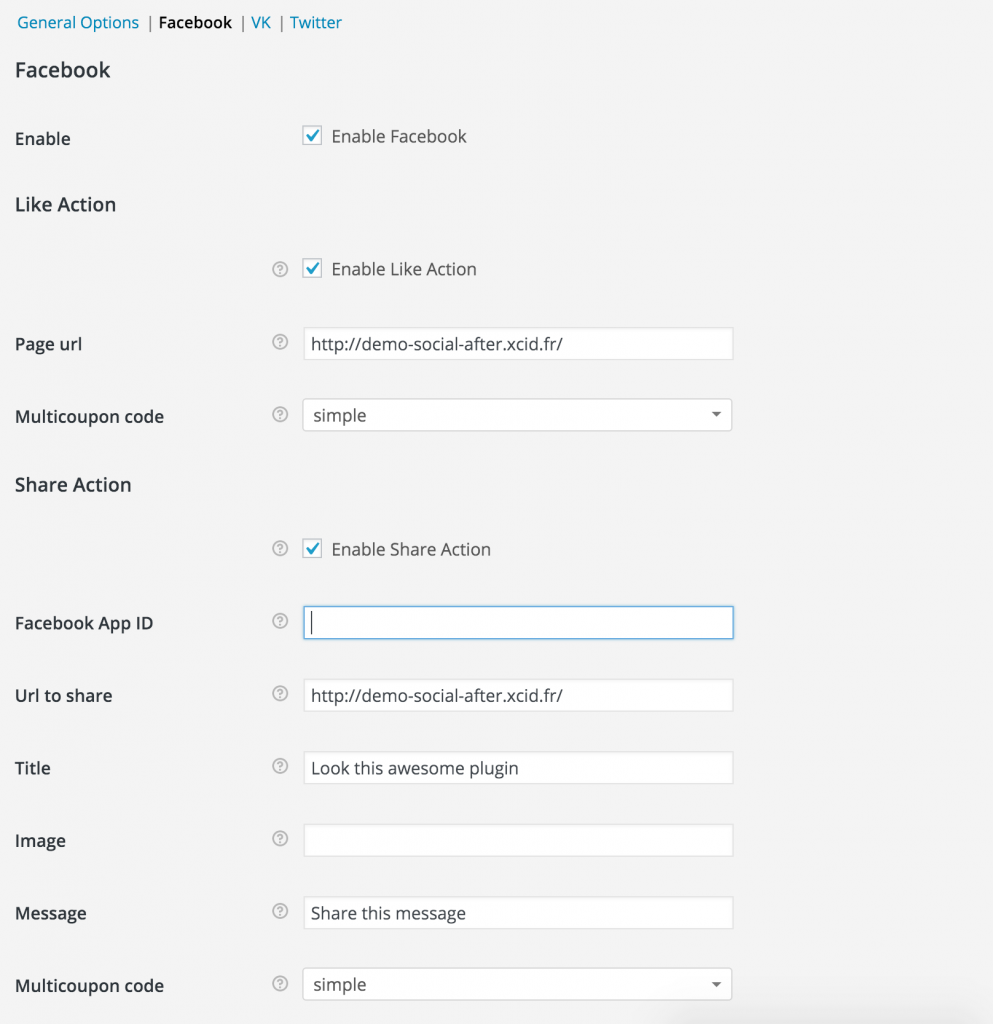Click help icon next to Image field
This screenshot has height=1024, width=993.
point(280,839)
